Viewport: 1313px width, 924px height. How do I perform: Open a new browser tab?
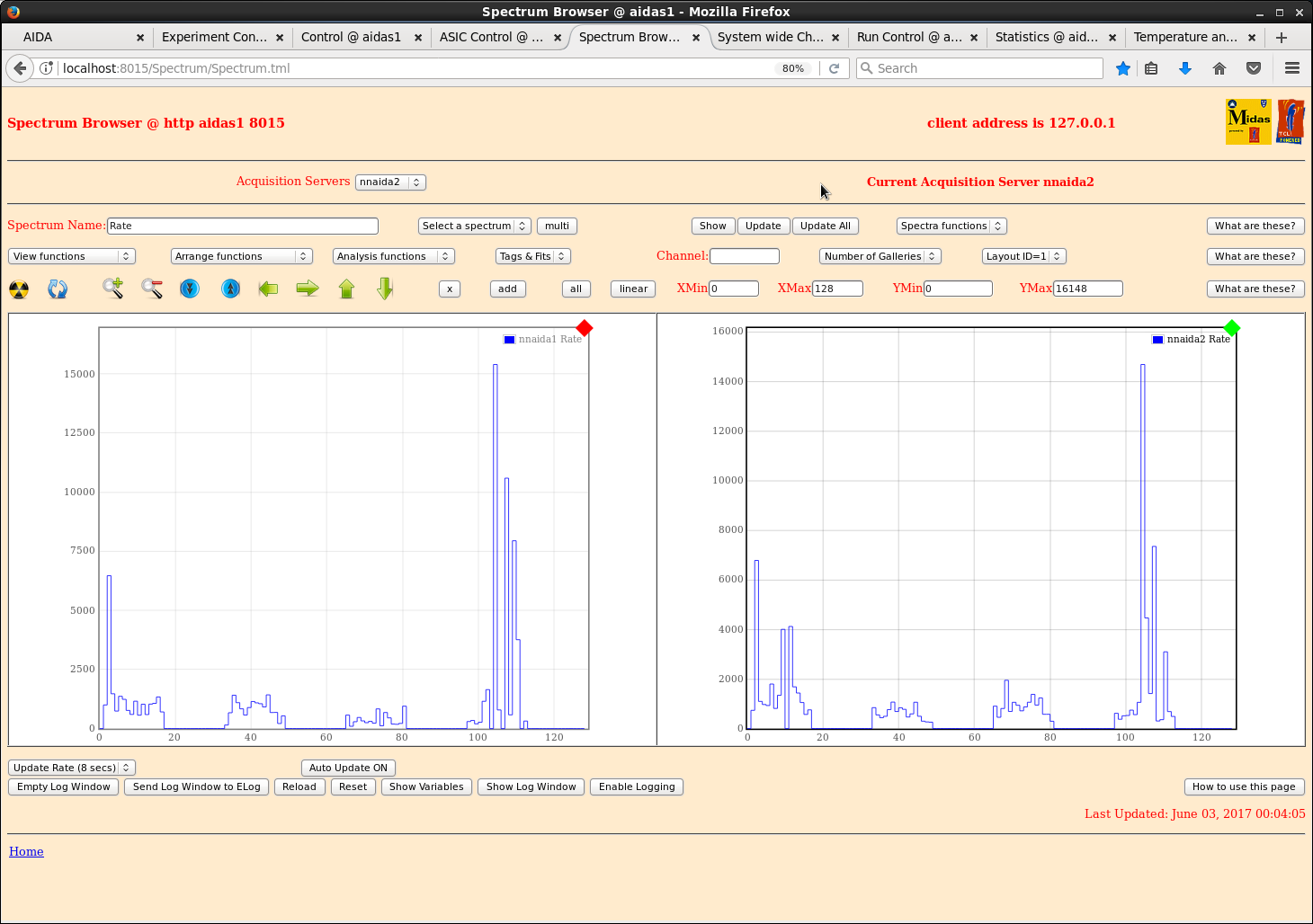[x=1282, y=37]
